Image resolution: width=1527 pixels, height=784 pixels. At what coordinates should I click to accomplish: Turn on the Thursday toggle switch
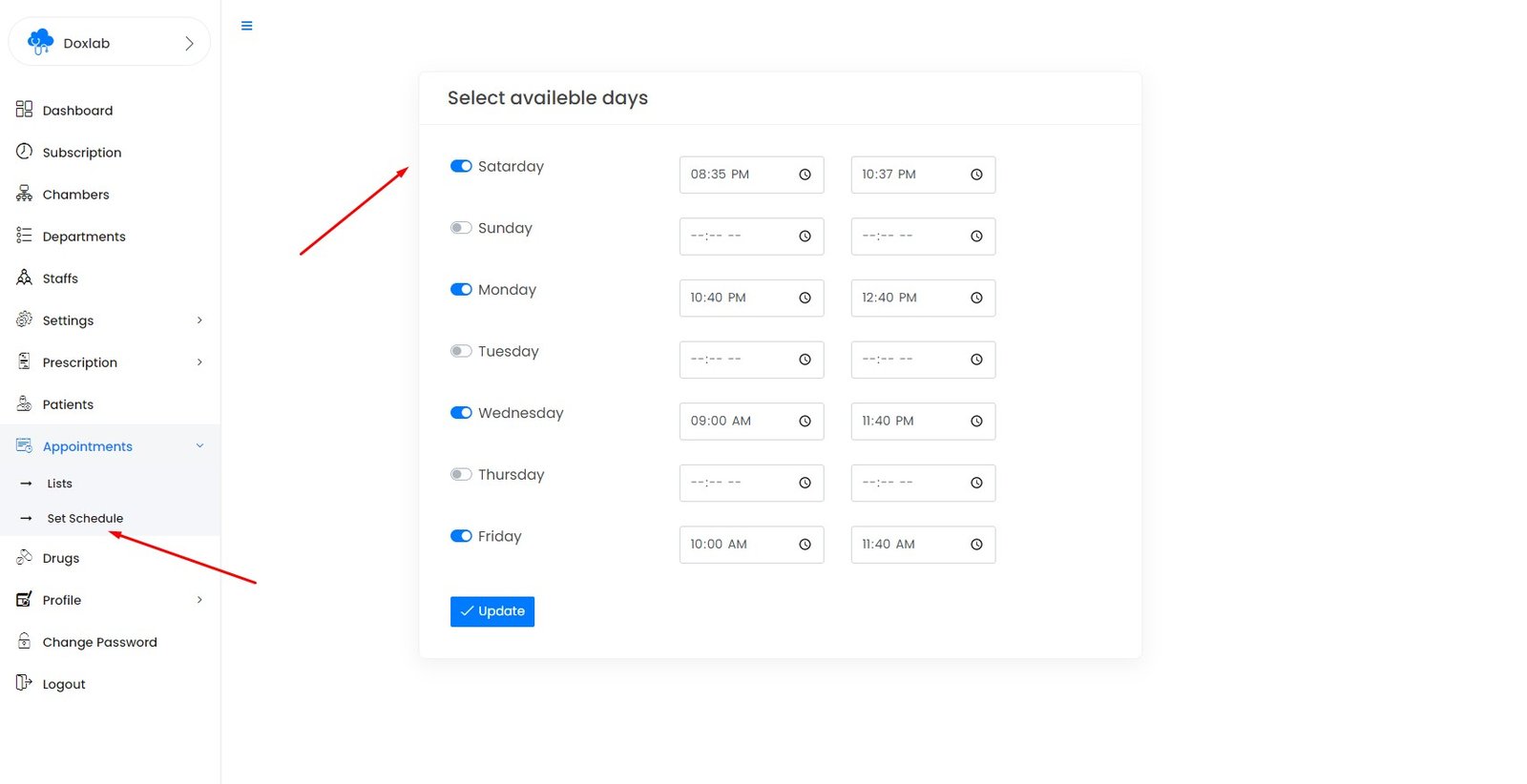pos(461,475)
